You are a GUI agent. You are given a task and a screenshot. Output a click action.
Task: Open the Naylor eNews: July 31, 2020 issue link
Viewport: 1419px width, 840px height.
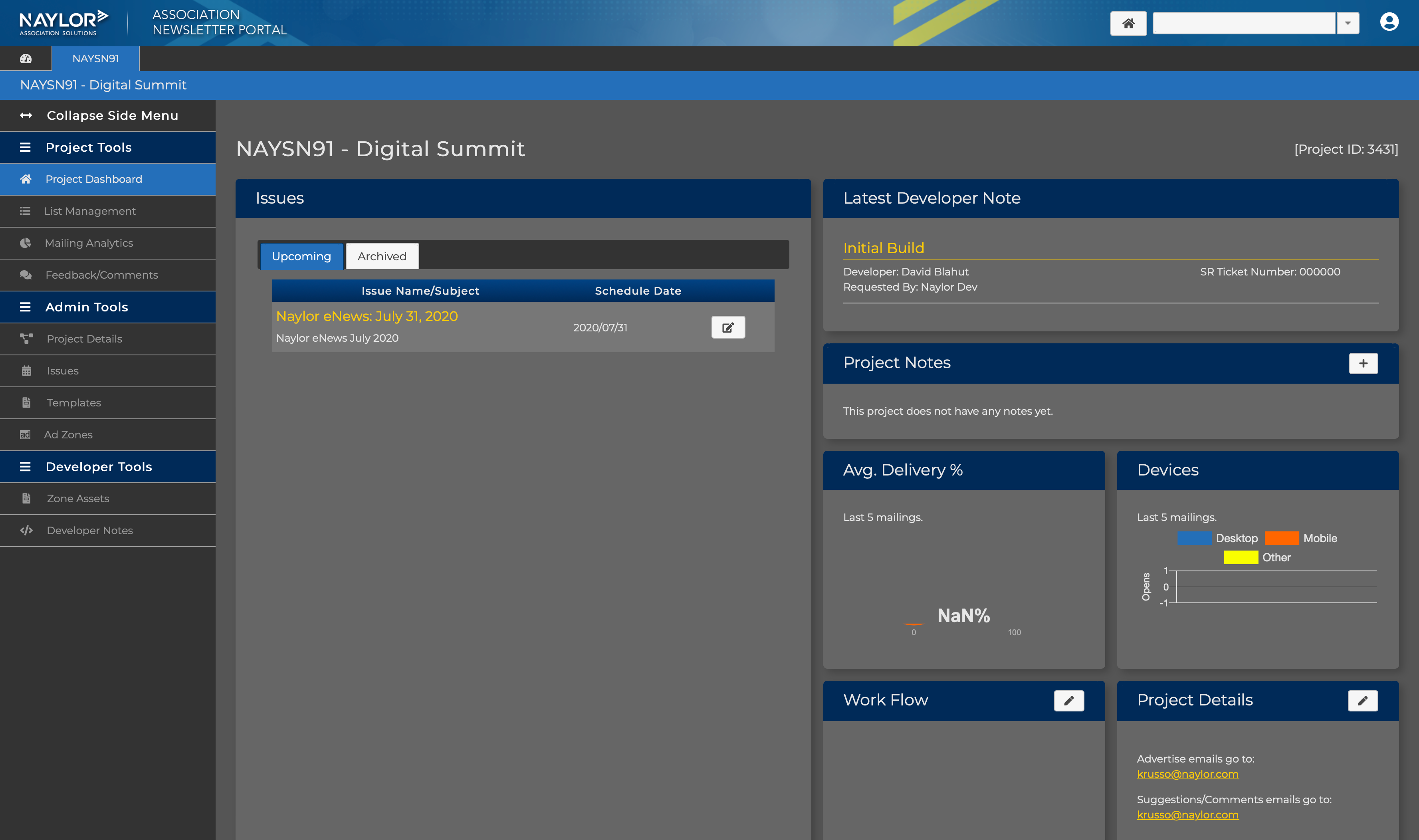point(367,317)
